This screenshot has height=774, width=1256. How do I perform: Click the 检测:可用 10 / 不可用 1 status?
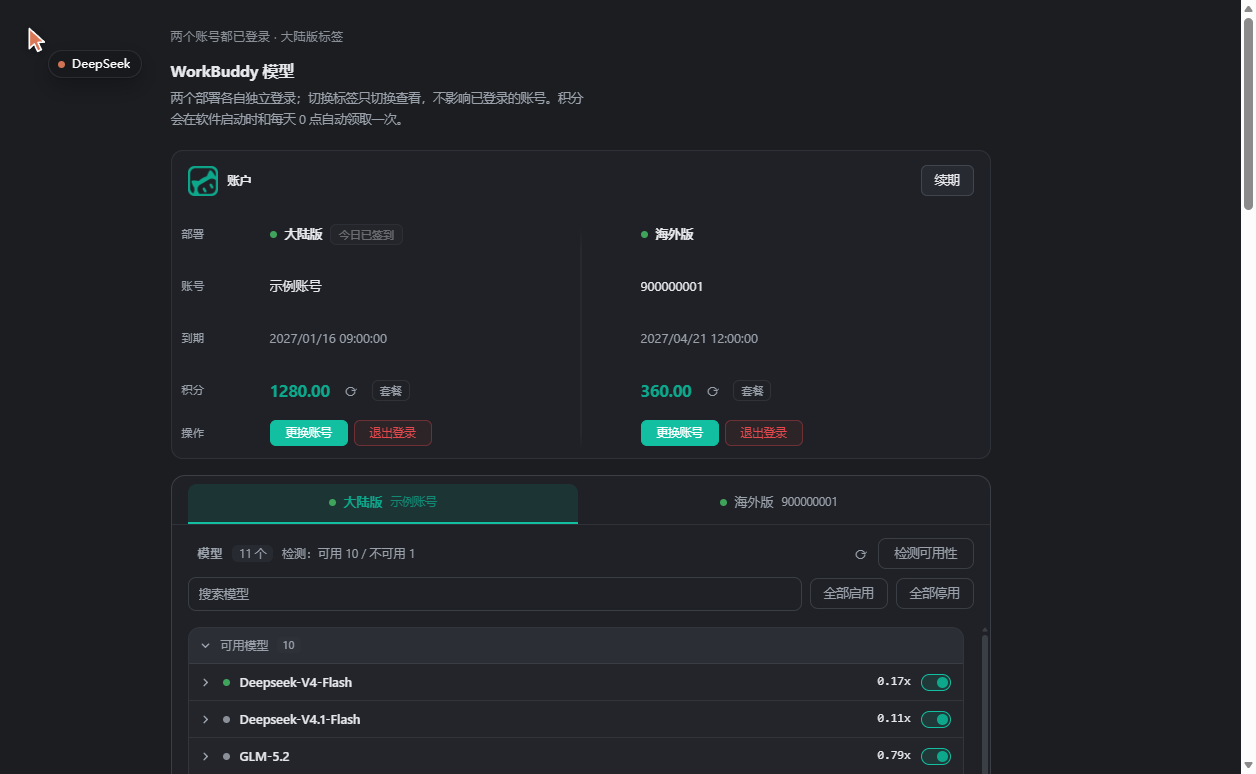(348, 554)
